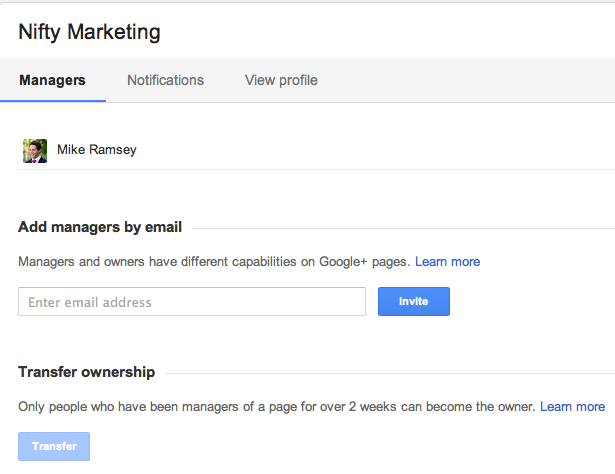
Task: Open the Notifications tab
Action: pyautogui.click(x=165, y=80)
